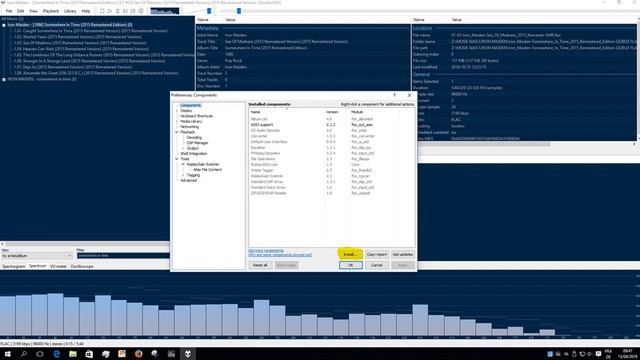Open the View by artist/album dropdown

coord(37,256)
